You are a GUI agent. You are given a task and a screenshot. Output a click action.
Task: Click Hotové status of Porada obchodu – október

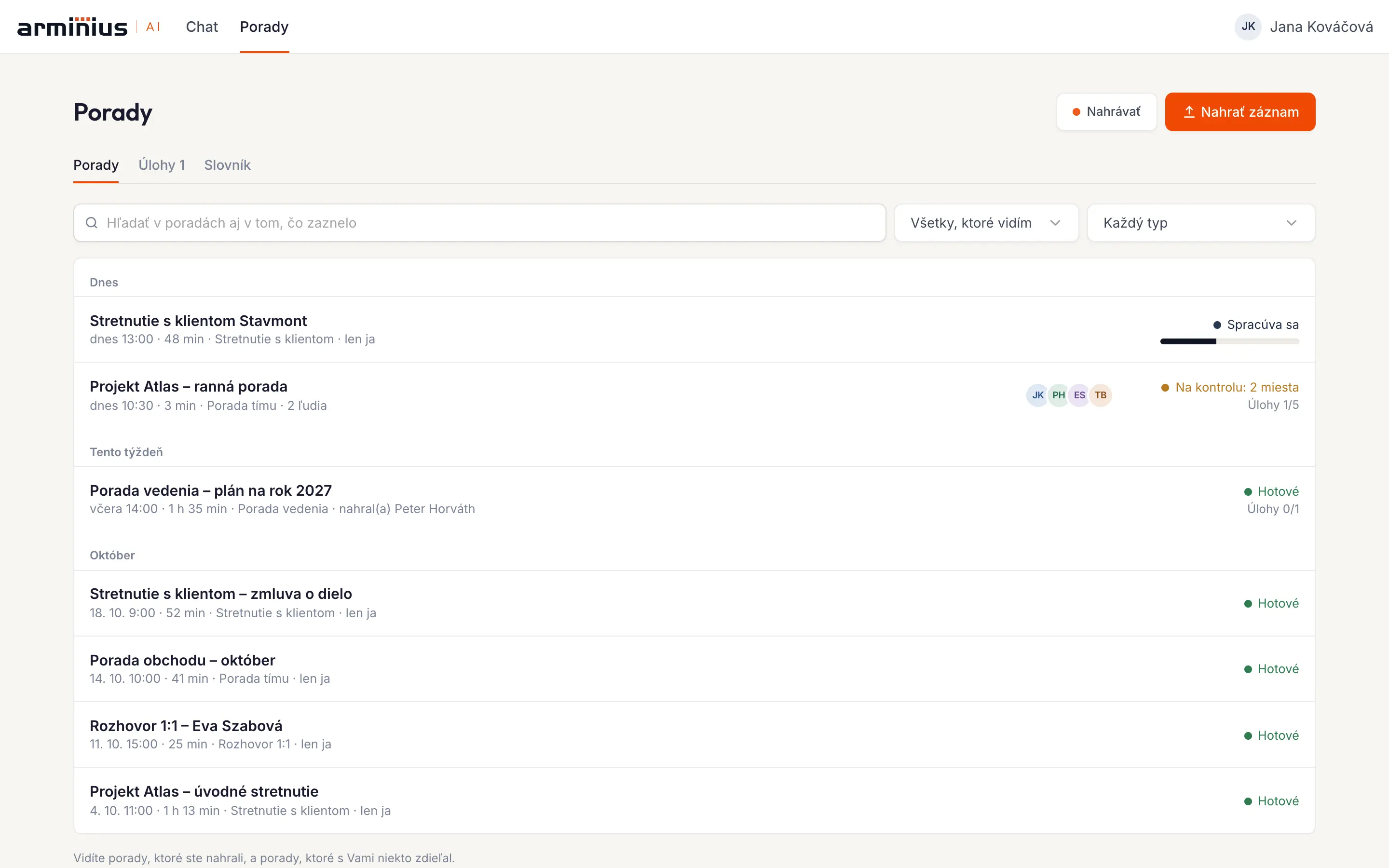pyautogui.click(x=1271, y=669)
